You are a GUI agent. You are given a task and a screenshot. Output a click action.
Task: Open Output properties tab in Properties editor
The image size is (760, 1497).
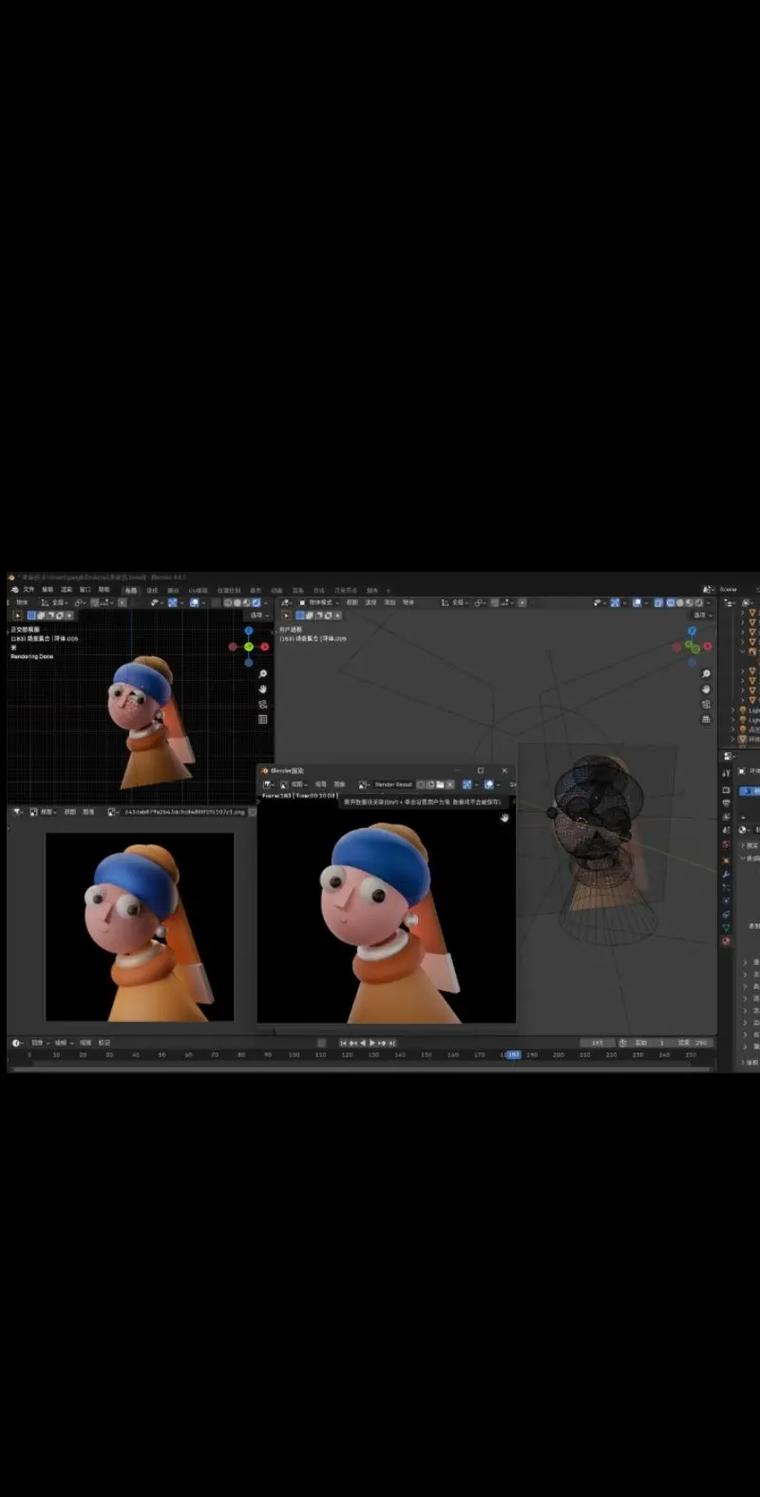pos(726,803)
